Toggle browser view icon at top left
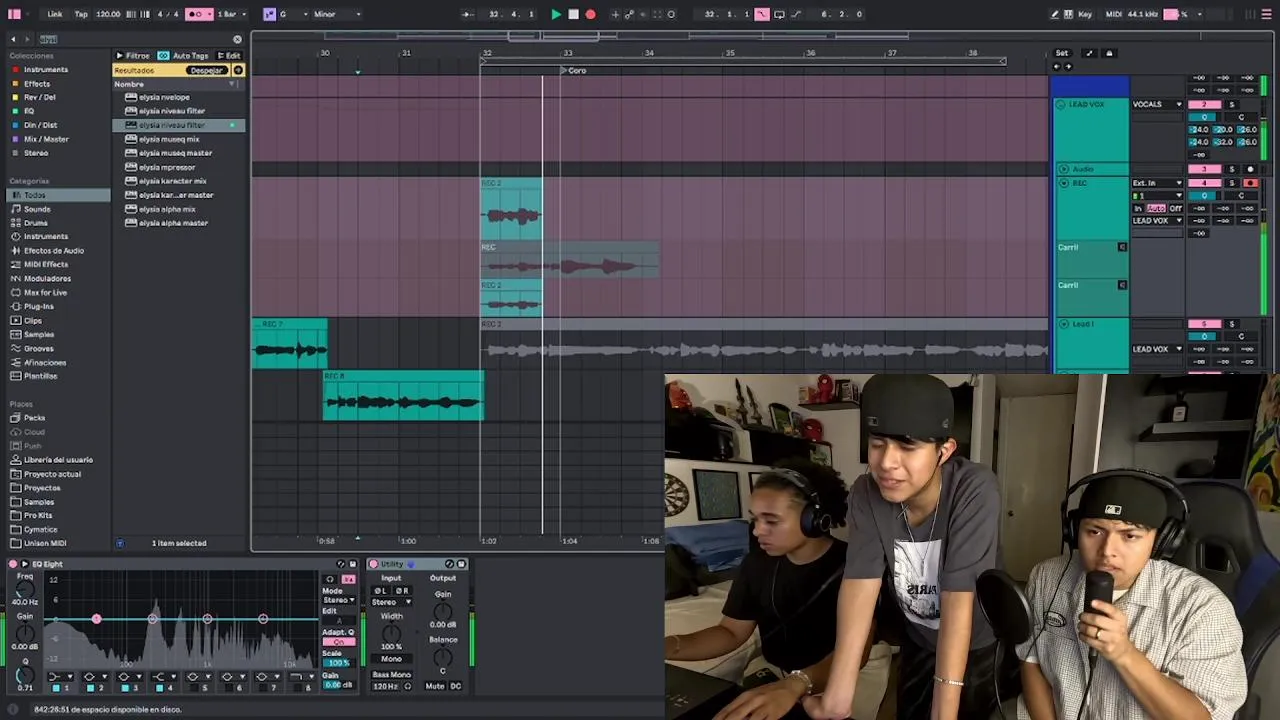 click(x=15, y=14)
